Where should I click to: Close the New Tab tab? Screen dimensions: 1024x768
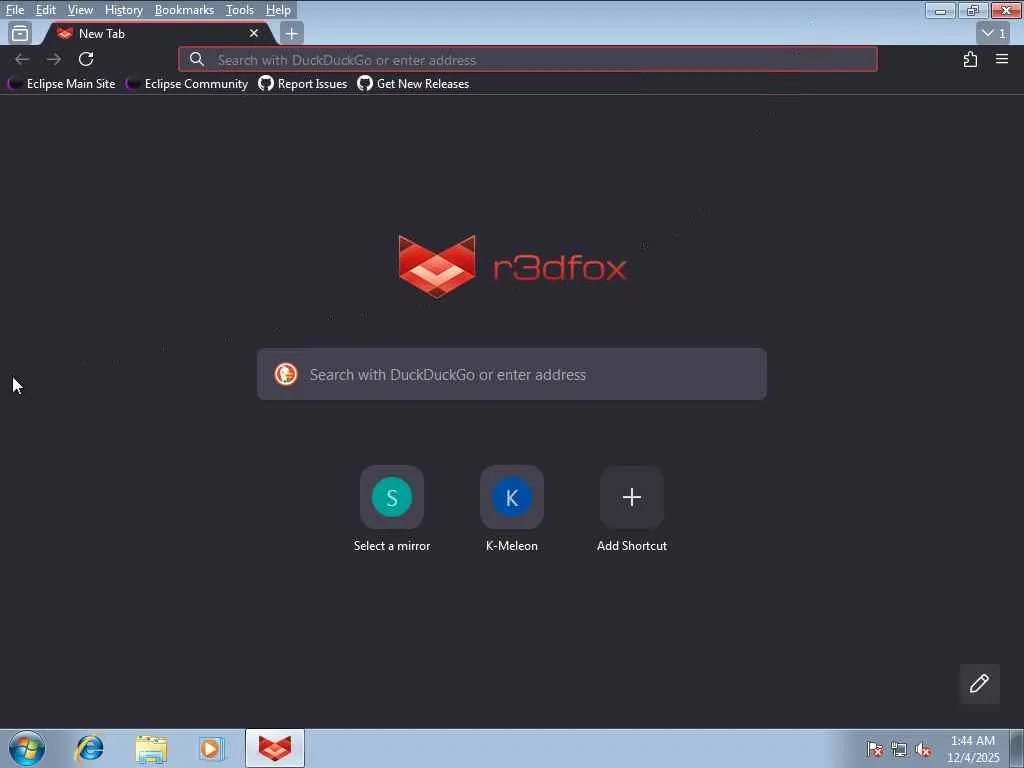click(x=254, y=33)
